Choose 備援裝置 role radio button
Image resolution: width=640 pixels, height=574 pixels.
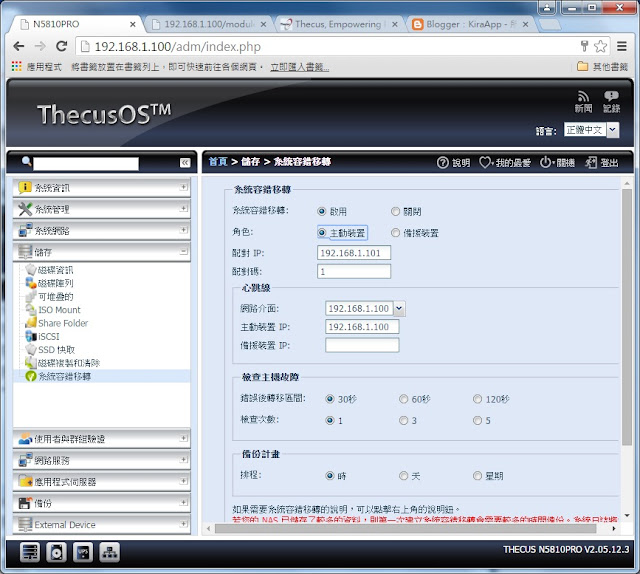tap(395, 232)
